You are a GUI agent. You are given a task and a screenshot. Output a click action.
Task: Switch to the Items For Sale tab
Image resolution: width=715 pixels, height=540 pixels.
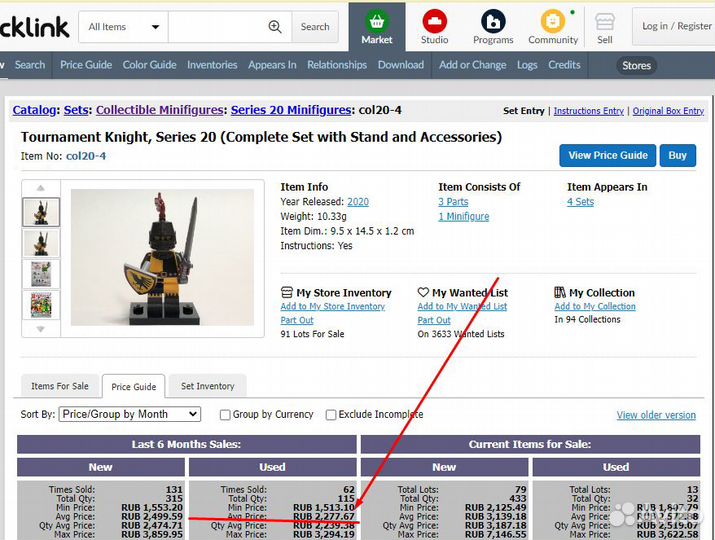point(59,386)
